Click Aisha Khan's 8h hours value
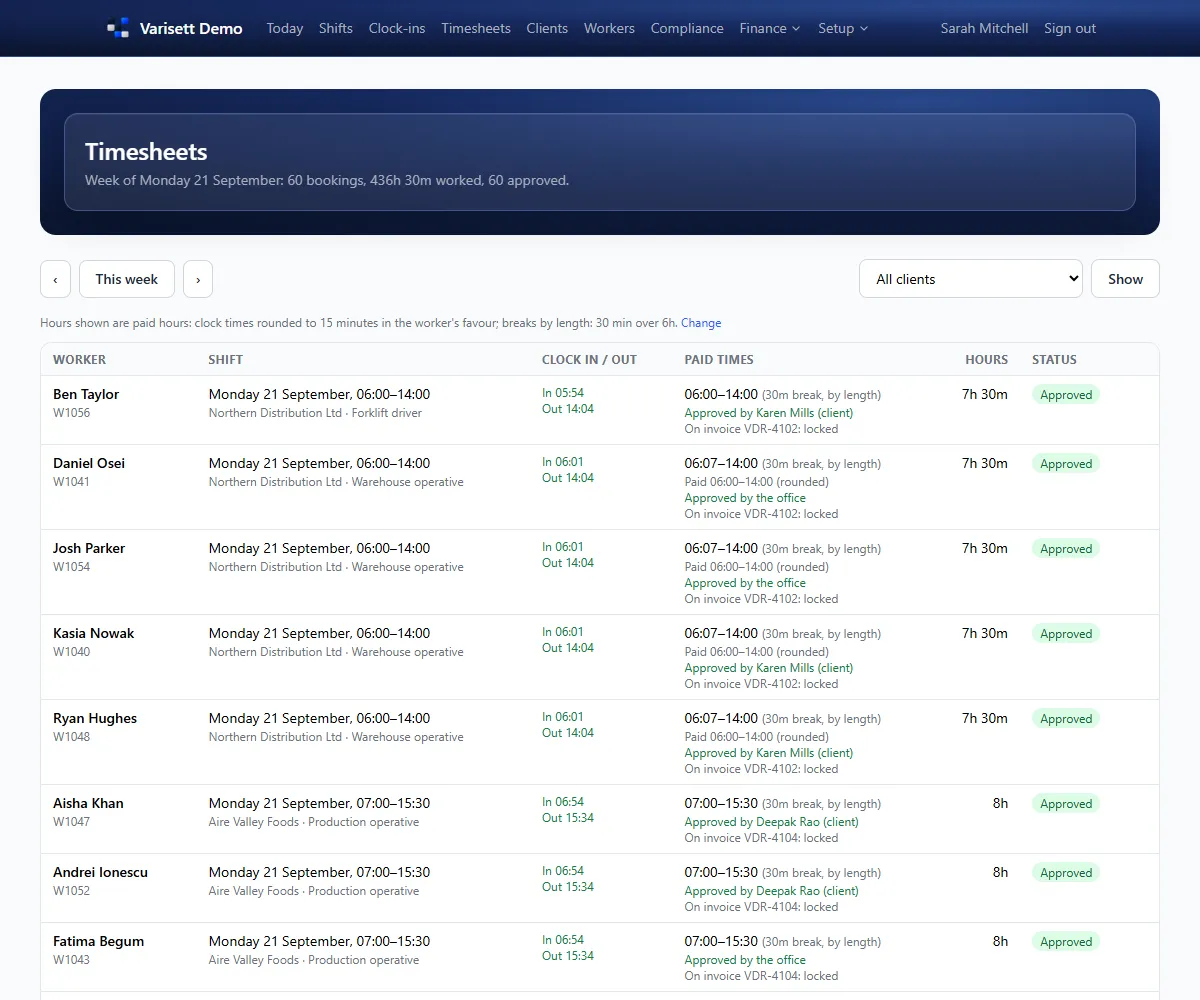The width and height of the screenshot is (1200, 1000). pyautogui.click(x=1000, y=803)
